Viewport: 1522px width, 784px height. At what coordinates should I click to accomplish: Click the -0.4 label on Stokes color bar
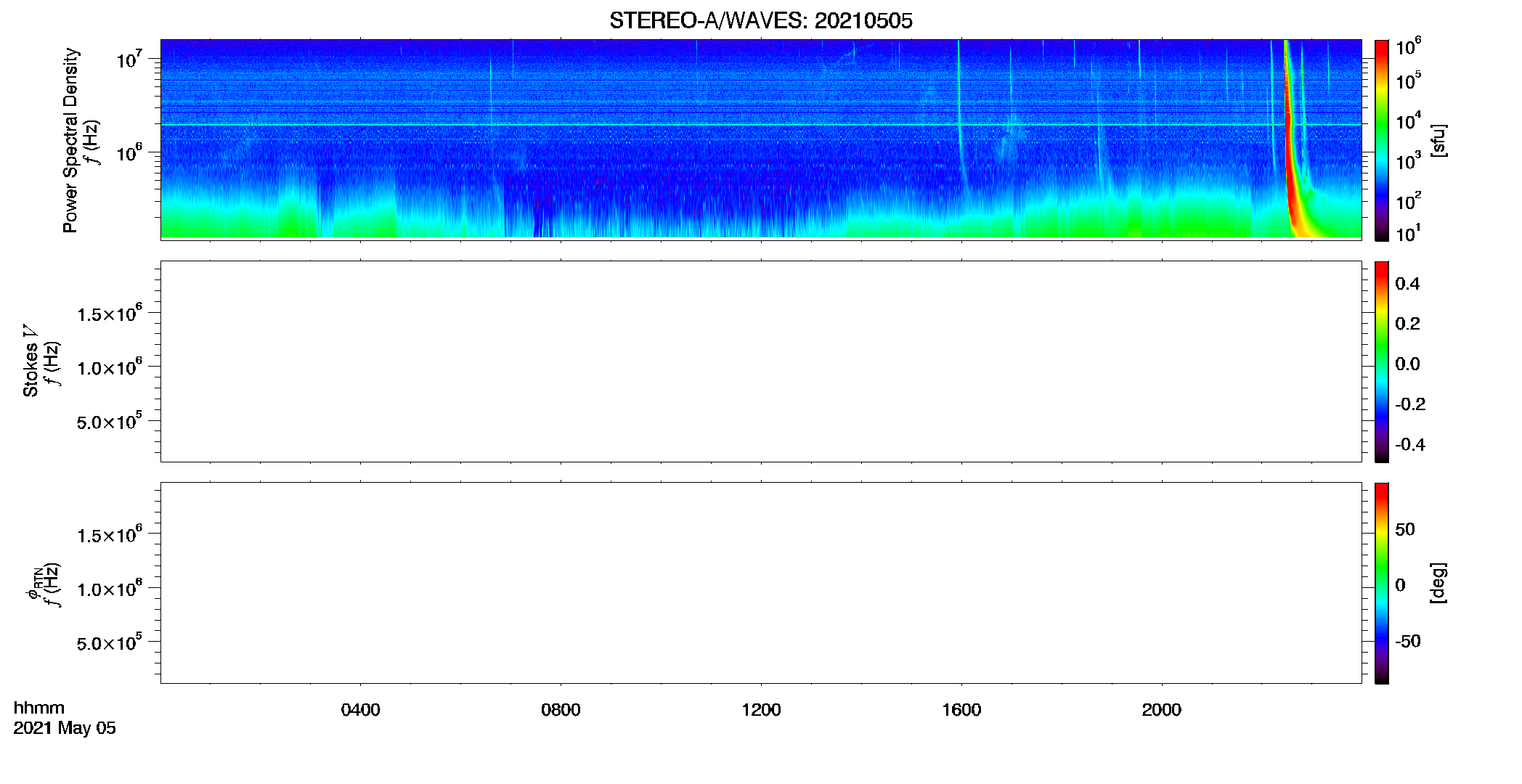click(x=1409, y=445)
